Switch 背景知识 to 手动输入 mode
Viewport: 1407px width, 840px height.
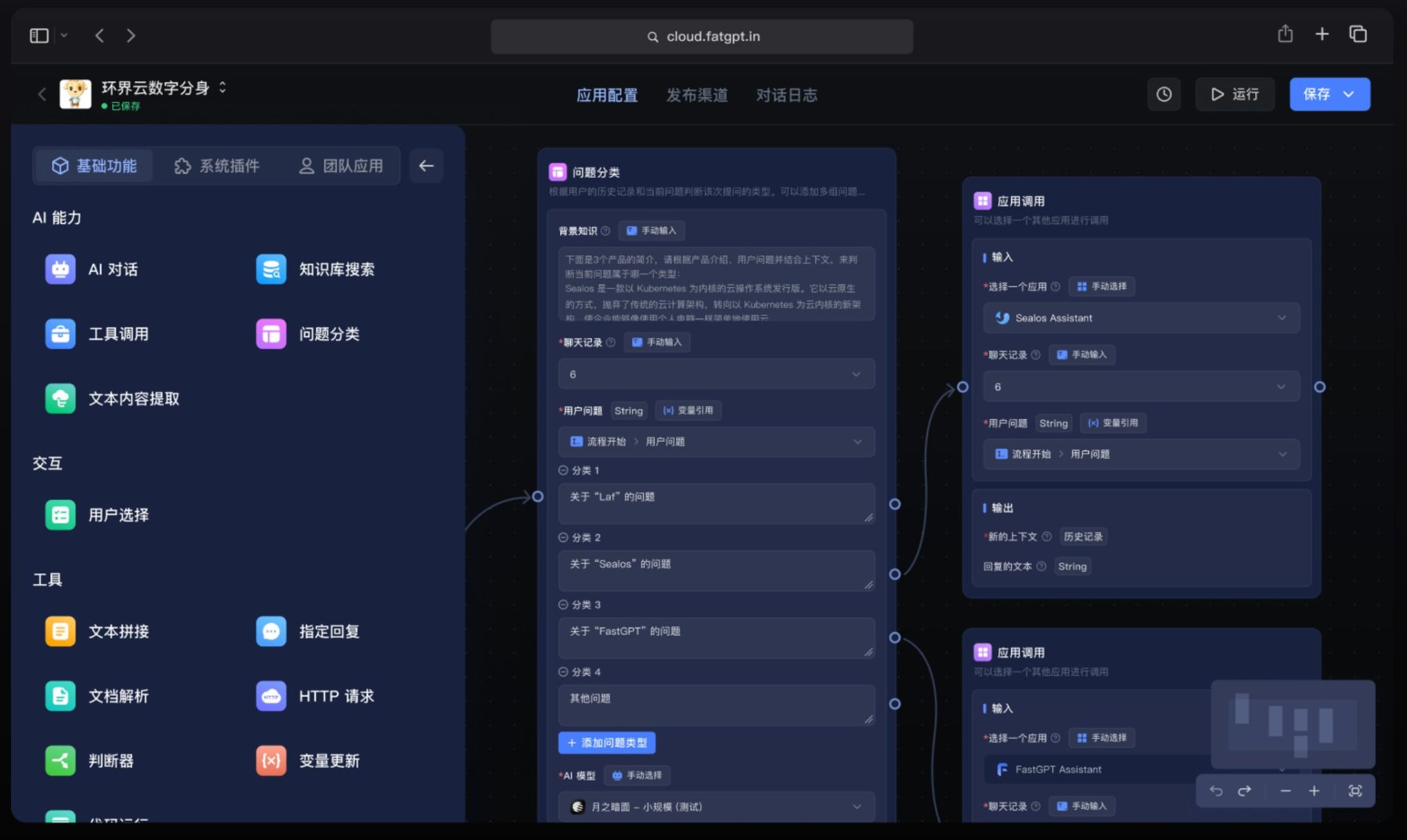click(651, 231)
